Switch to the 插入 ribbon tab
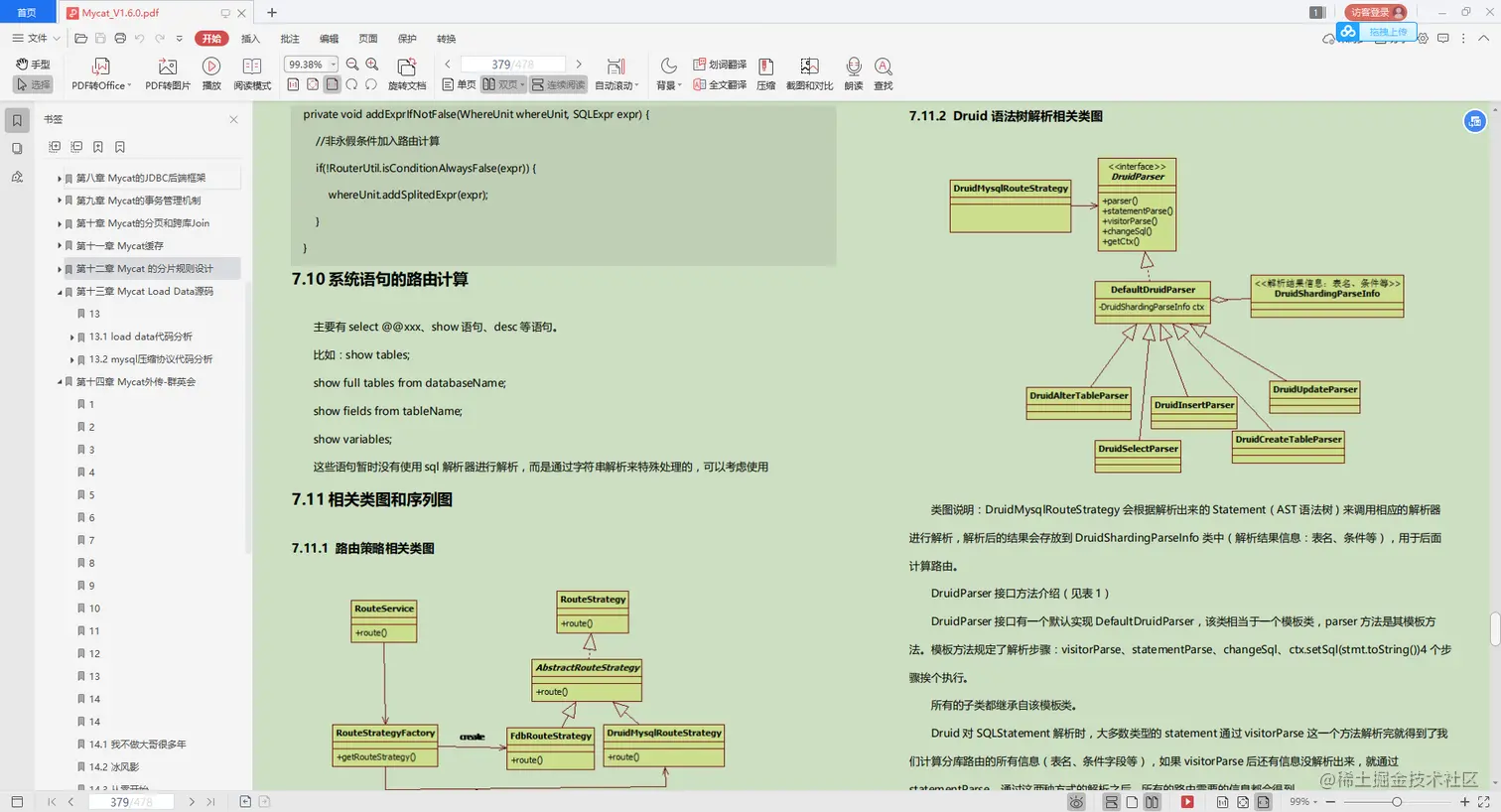This screenshot has width=1501, height=812. pos(250,39)
